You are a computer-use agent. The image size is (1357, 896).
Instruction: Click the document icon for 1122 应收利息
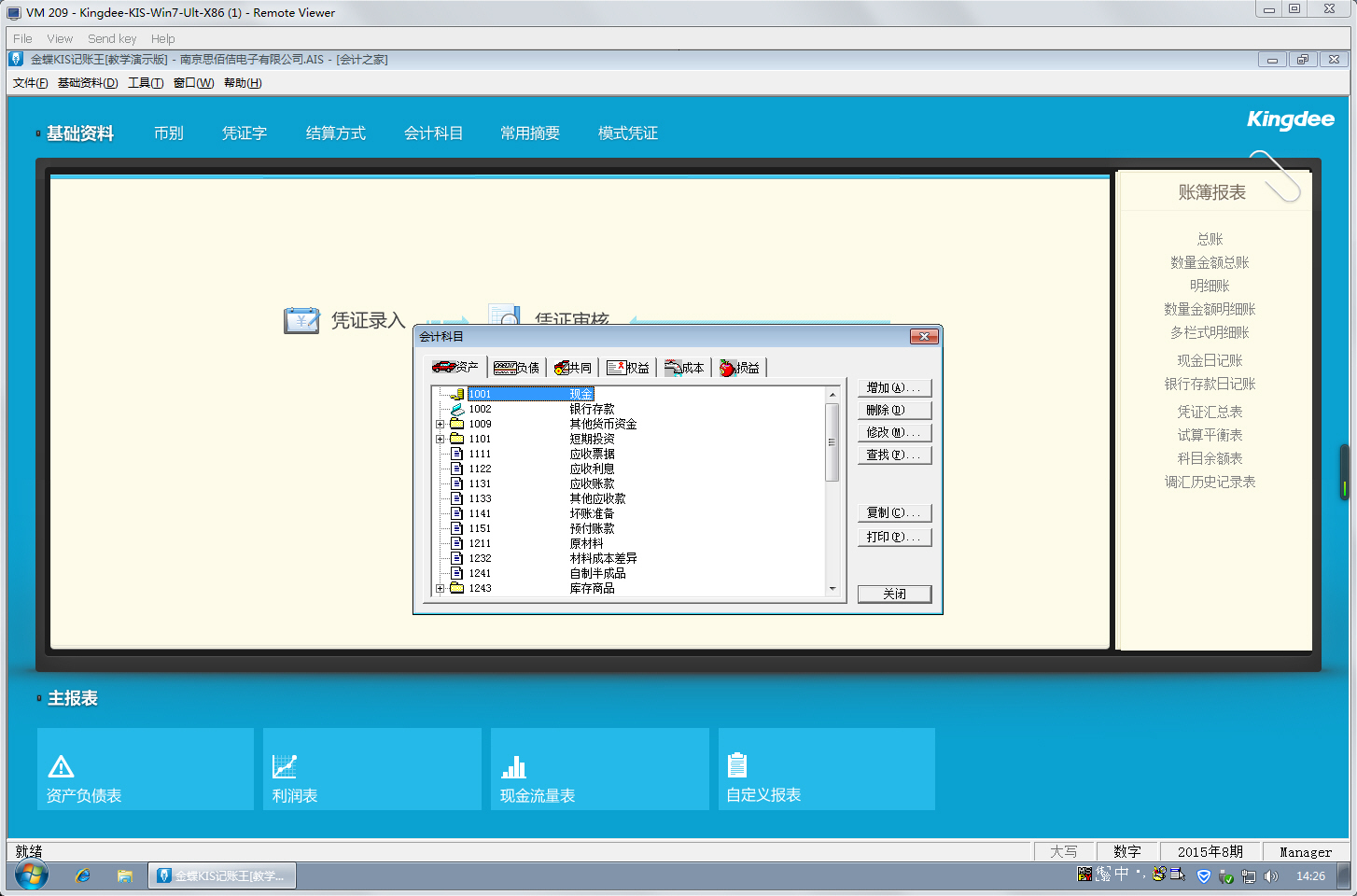pos(457,469)
